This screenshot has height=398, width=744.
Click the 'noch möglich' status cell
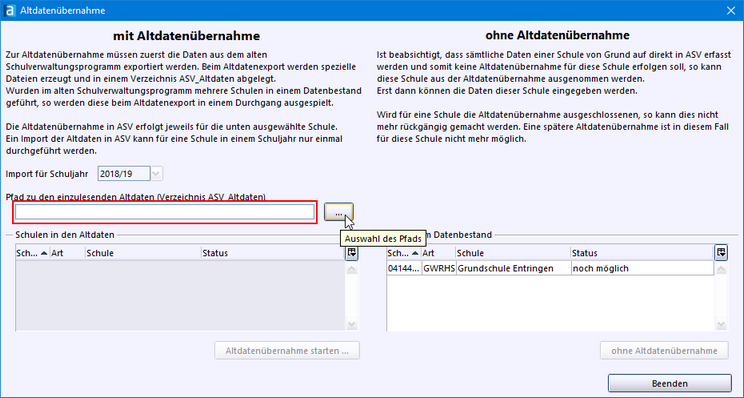(642, 268)
